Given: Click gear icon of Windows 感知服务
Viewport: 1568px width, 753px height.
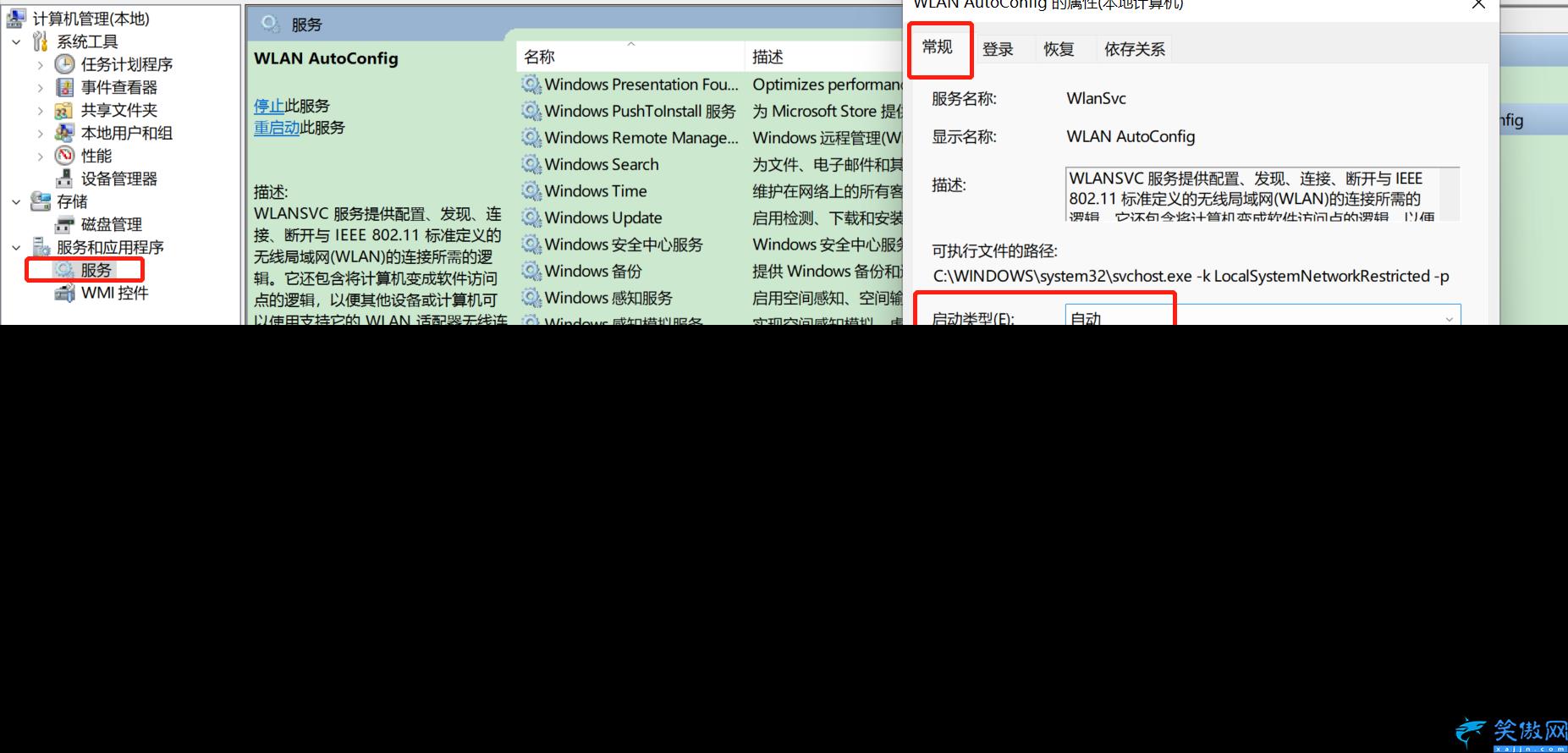Looking at the screenshot, I should click(x=531, y=298).
